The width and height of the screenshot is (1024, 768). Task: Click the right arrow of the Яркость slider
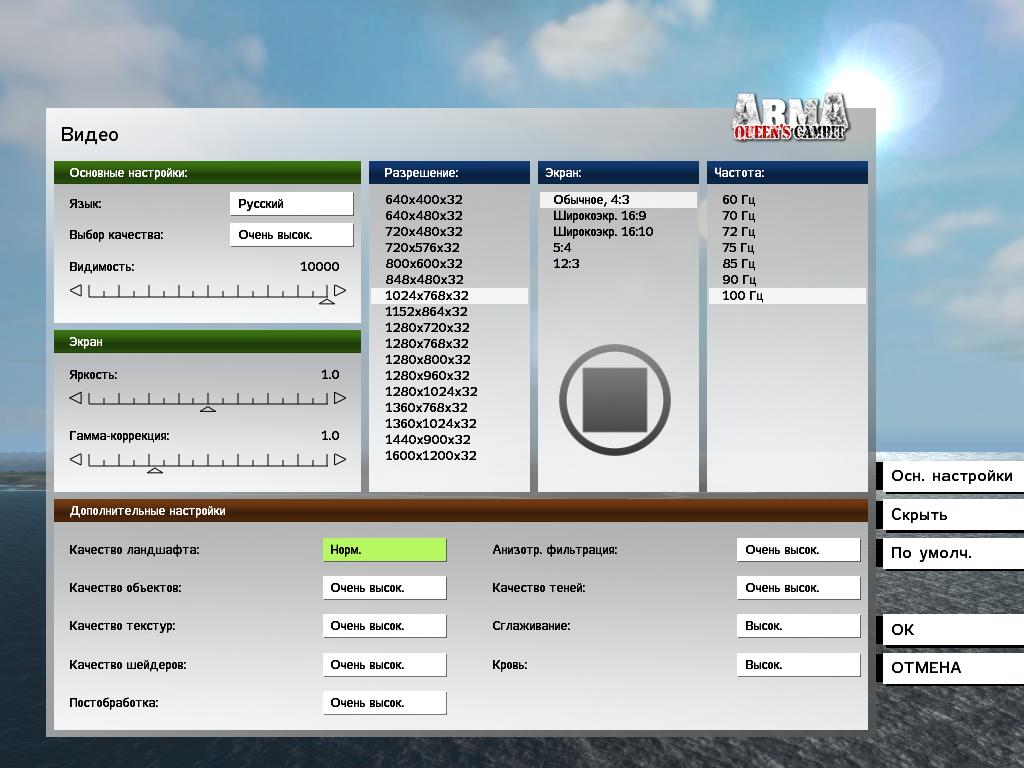click(x=340, y=398)
